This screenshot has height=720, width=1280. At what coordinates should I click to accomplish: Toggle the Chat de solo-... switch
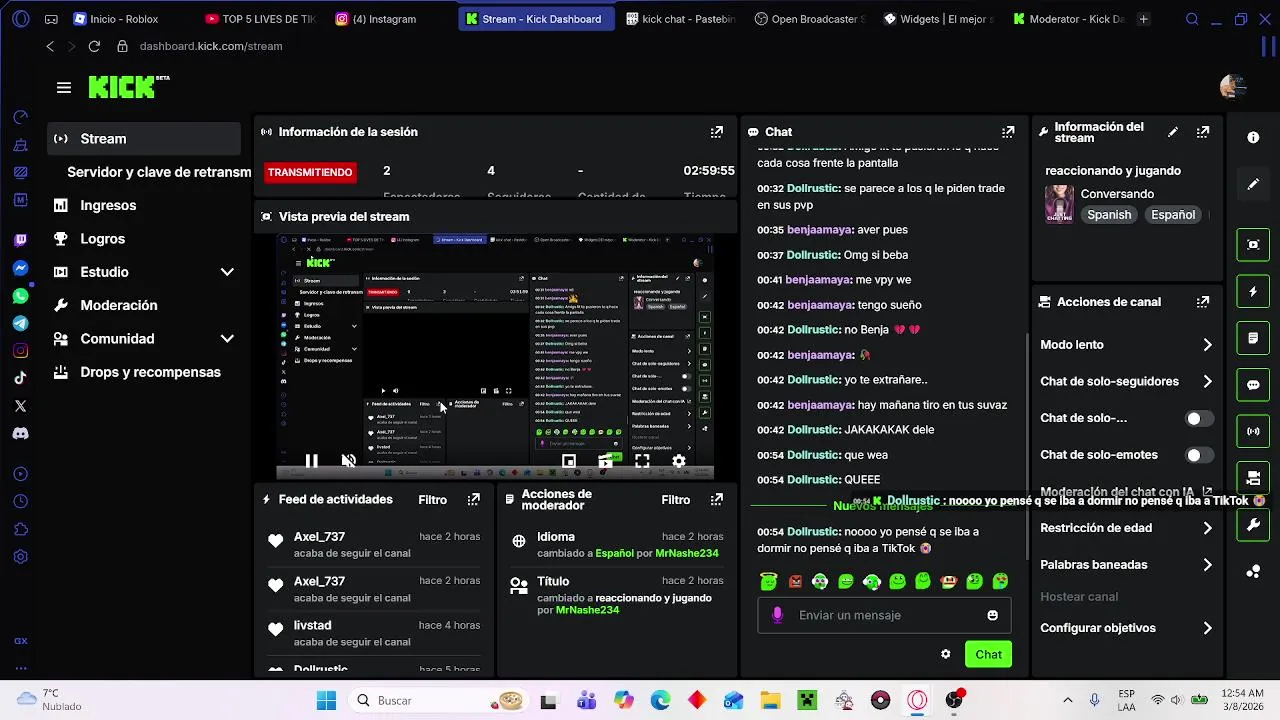[1200, 418]
